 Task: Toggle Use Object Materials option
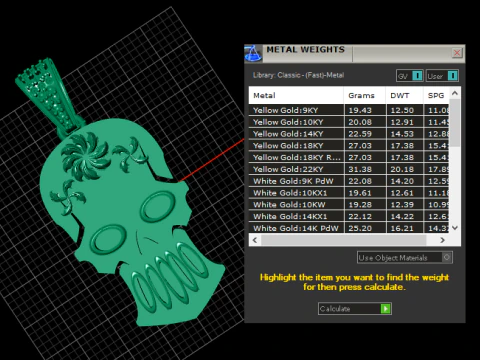[x=405, y=258]
